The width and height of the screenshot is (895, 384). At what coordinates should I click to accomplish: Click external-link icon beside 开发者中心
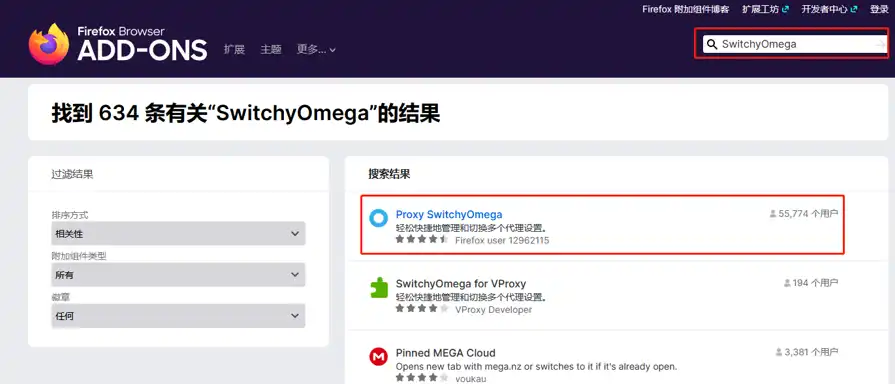[x=854, y=9]
